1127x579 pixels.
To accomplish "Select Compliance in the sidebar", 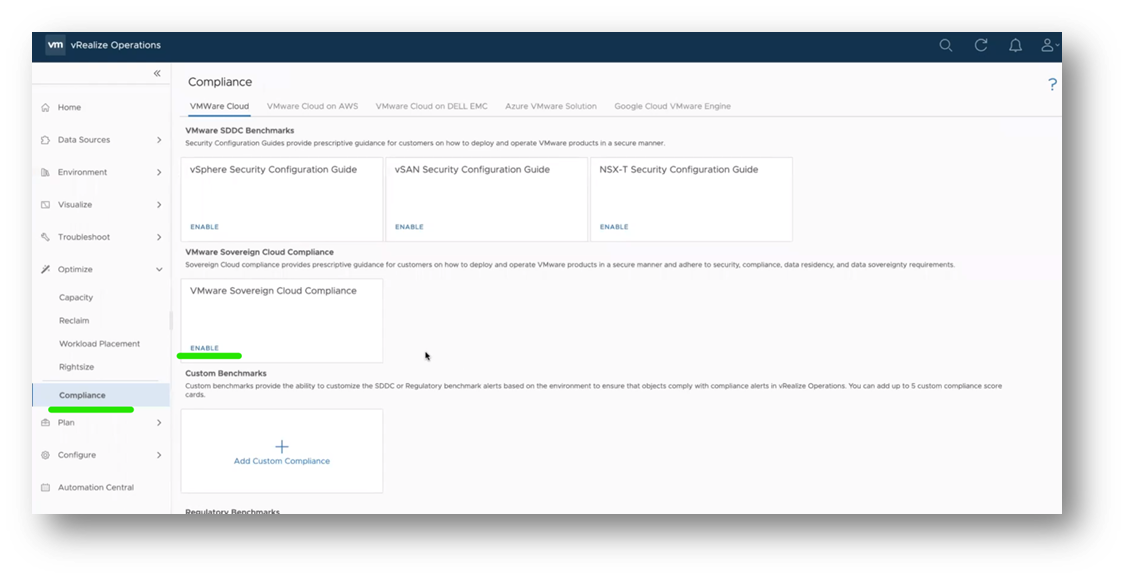I will (x=101, y=395).
